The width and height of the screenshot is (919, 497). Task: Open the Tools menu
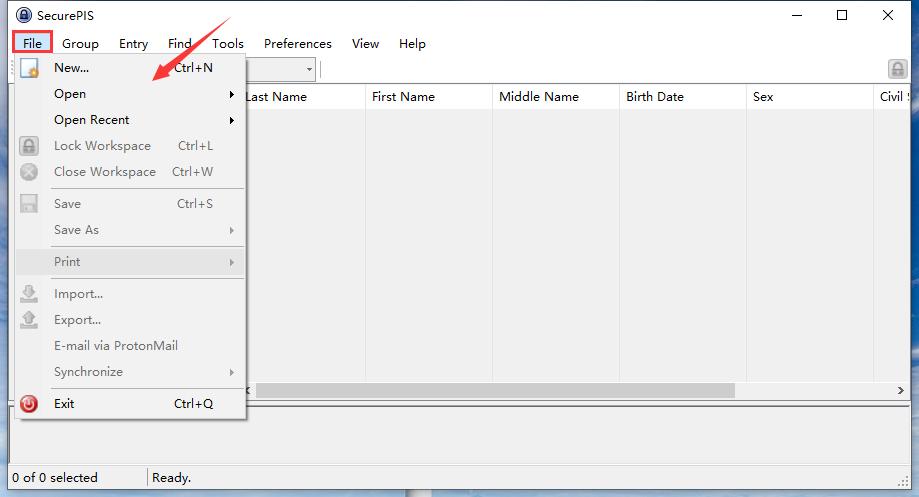227,44
